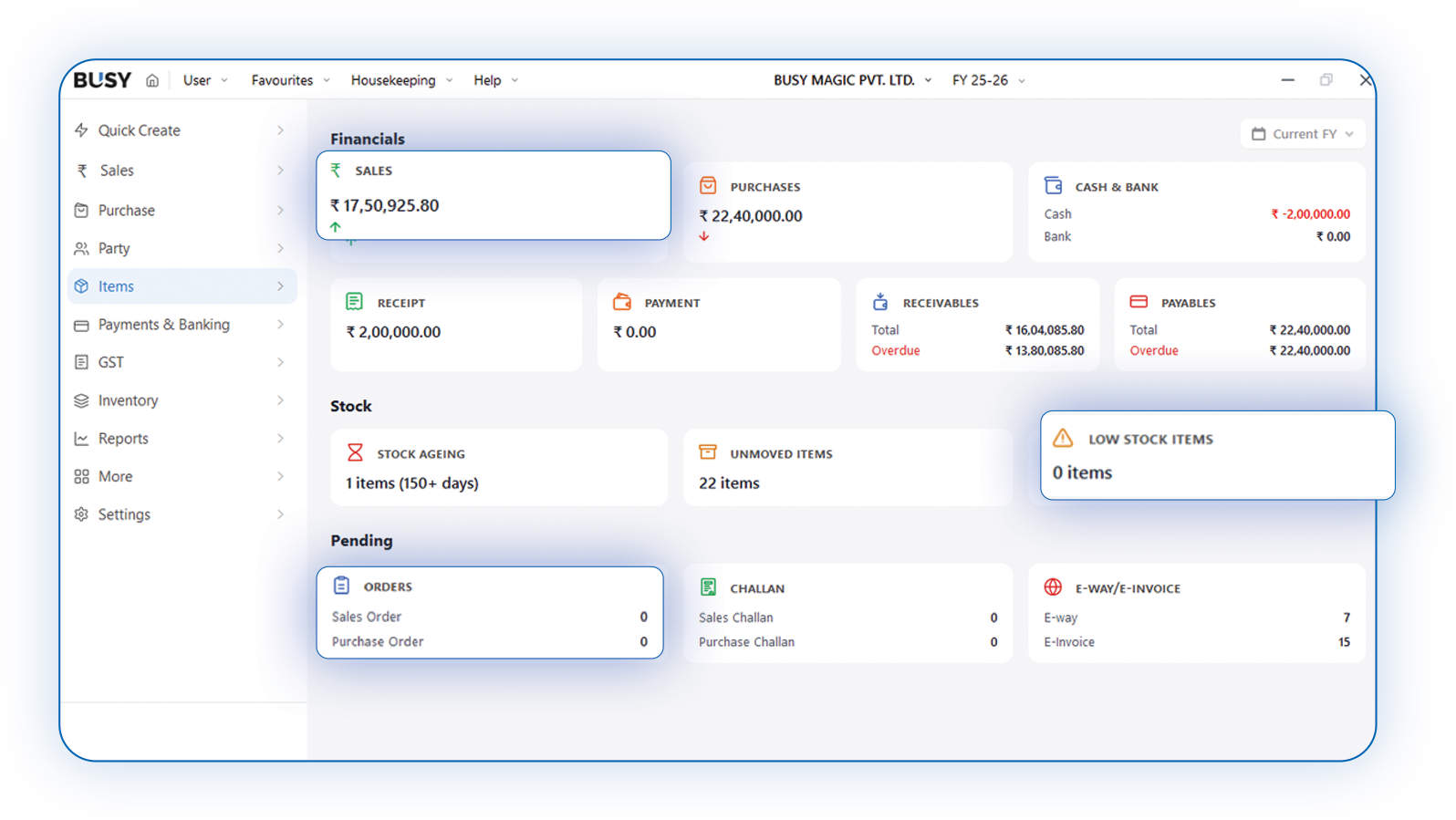This screenshot has width=1456, height=820.
Task: Click the Receivables Overdue label
Action: 896,350
